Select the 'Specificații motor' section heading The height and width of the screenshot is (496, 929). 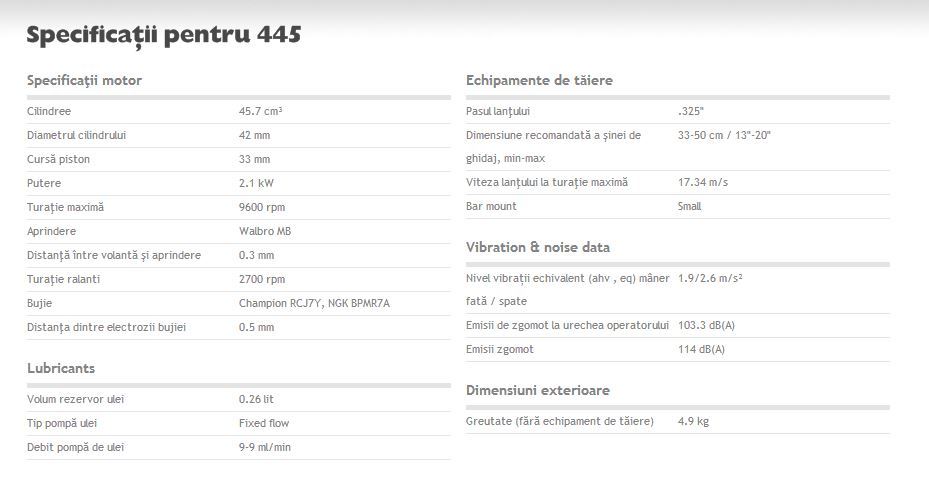click(84, 80)
